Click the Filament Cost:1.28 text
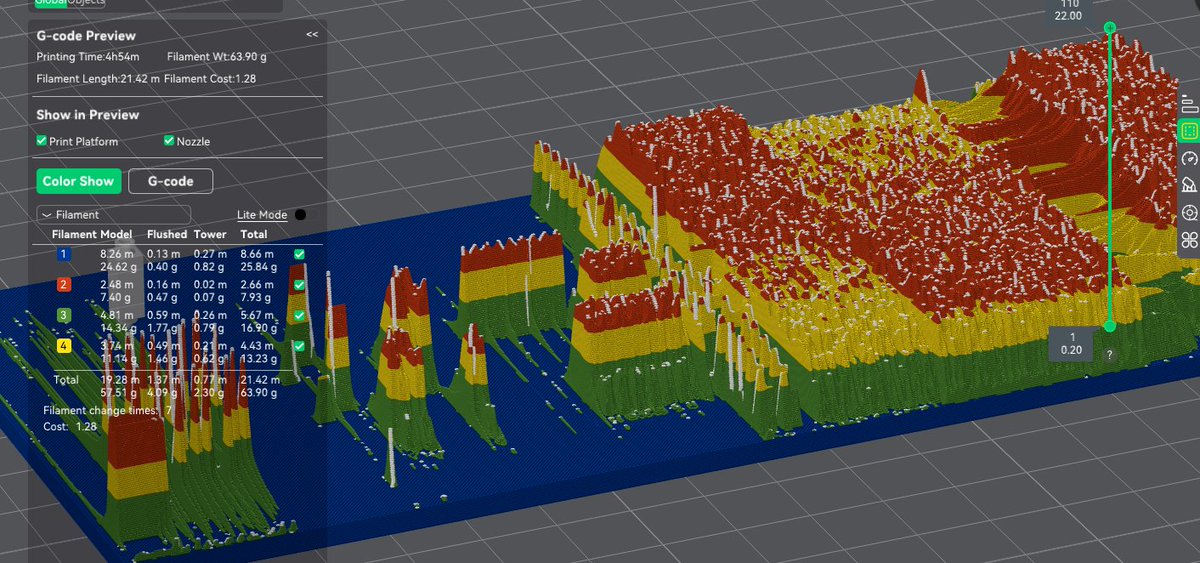Screen dimensions: 1200x563 (x=209, y=78)
